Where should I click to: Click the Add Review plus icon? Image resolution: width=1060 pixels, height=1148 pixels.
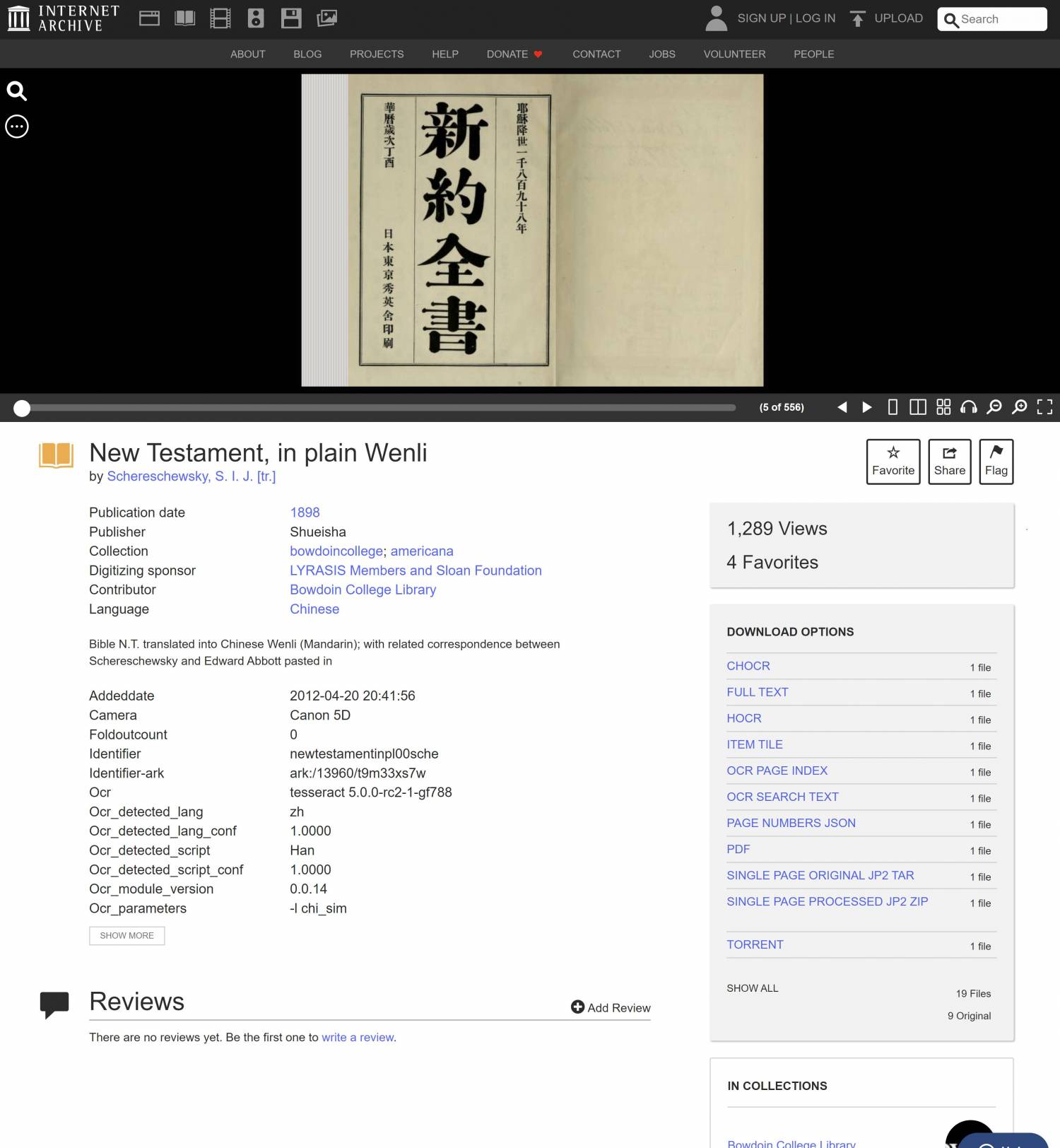click(577, 1007)
